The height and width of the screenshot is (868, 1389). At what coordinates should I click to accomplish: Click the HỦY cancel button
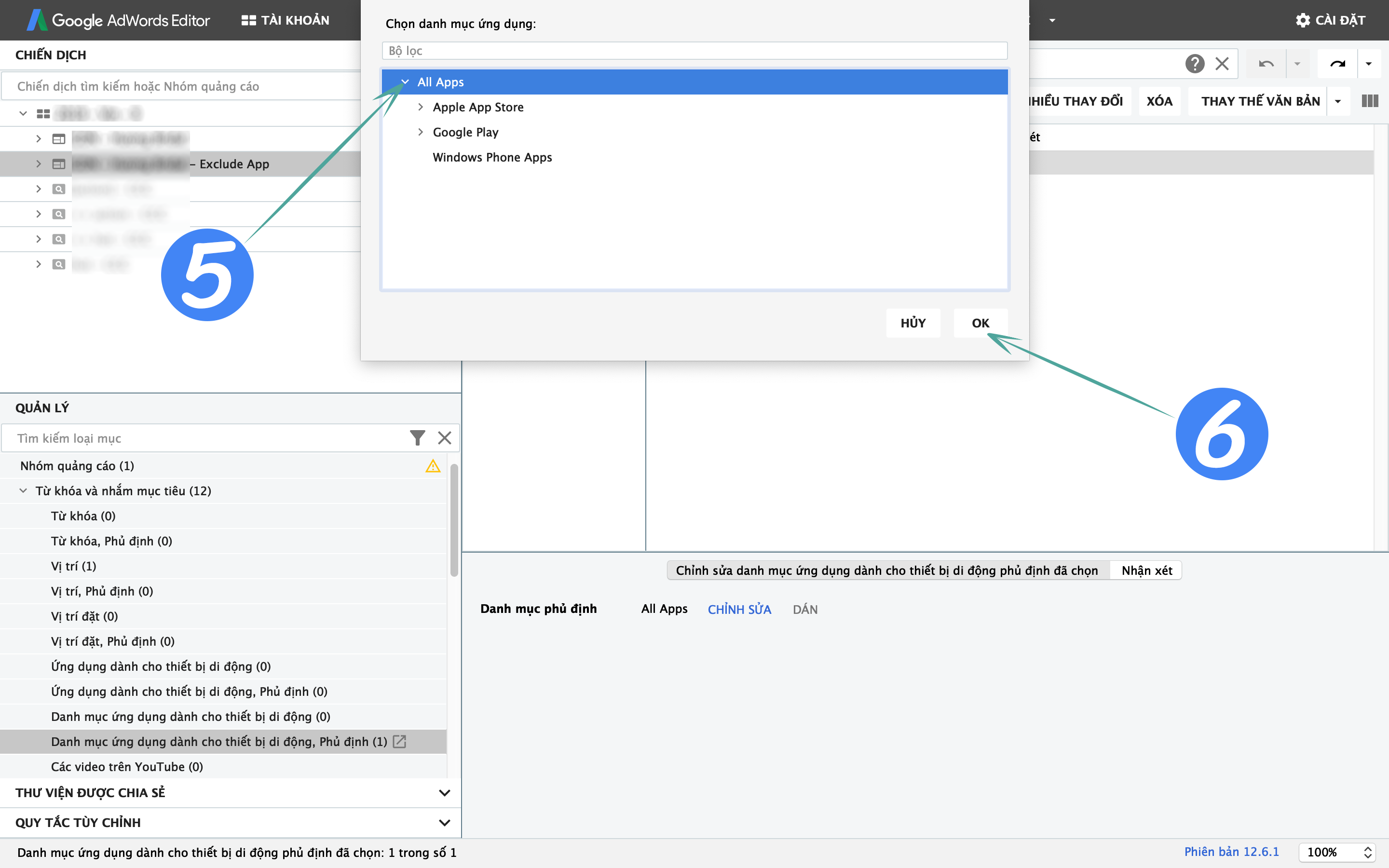point(912,323)
